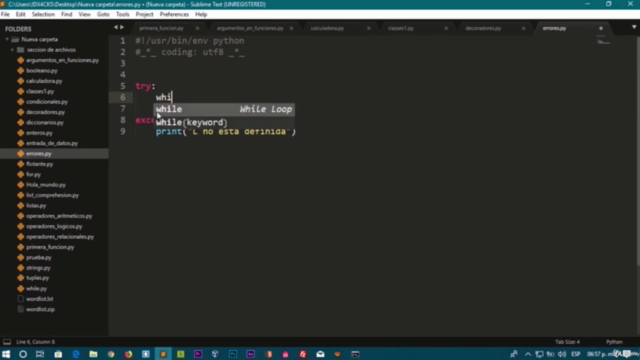Open entrada_de_datos.py in the sidebar
Screen dimensions: 640x360
click(x=52, y=143)
